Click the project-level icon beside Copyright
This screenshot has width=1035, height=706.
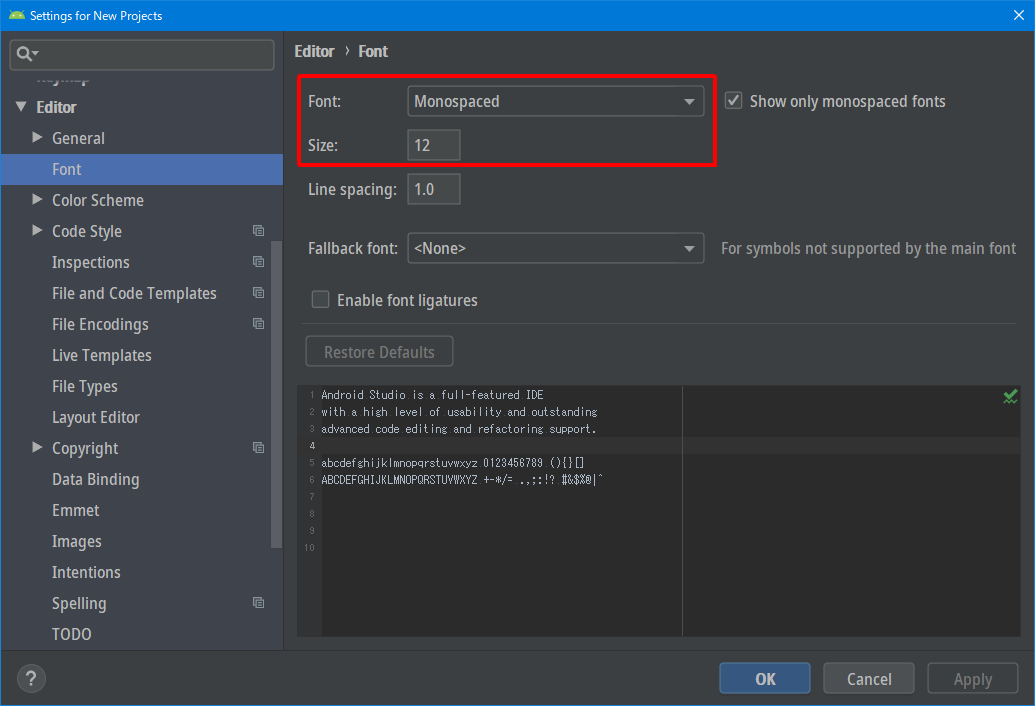coord(258,448)
